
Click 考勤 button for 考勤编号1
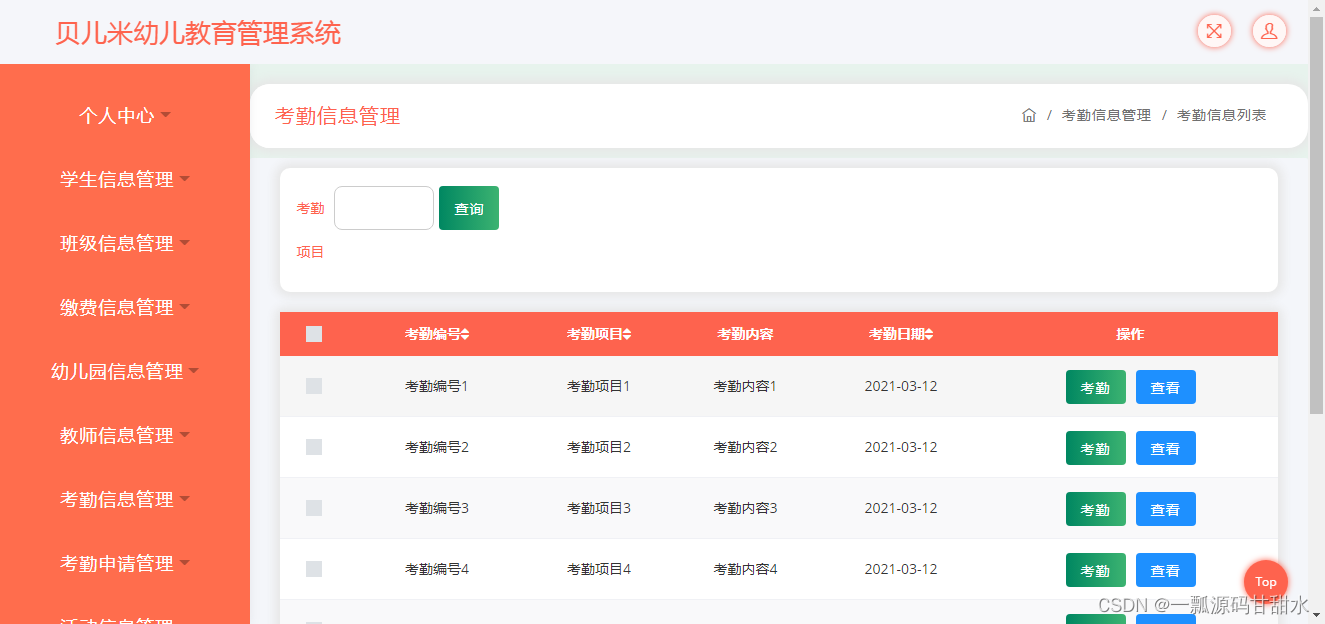(x=1096, y=387)
